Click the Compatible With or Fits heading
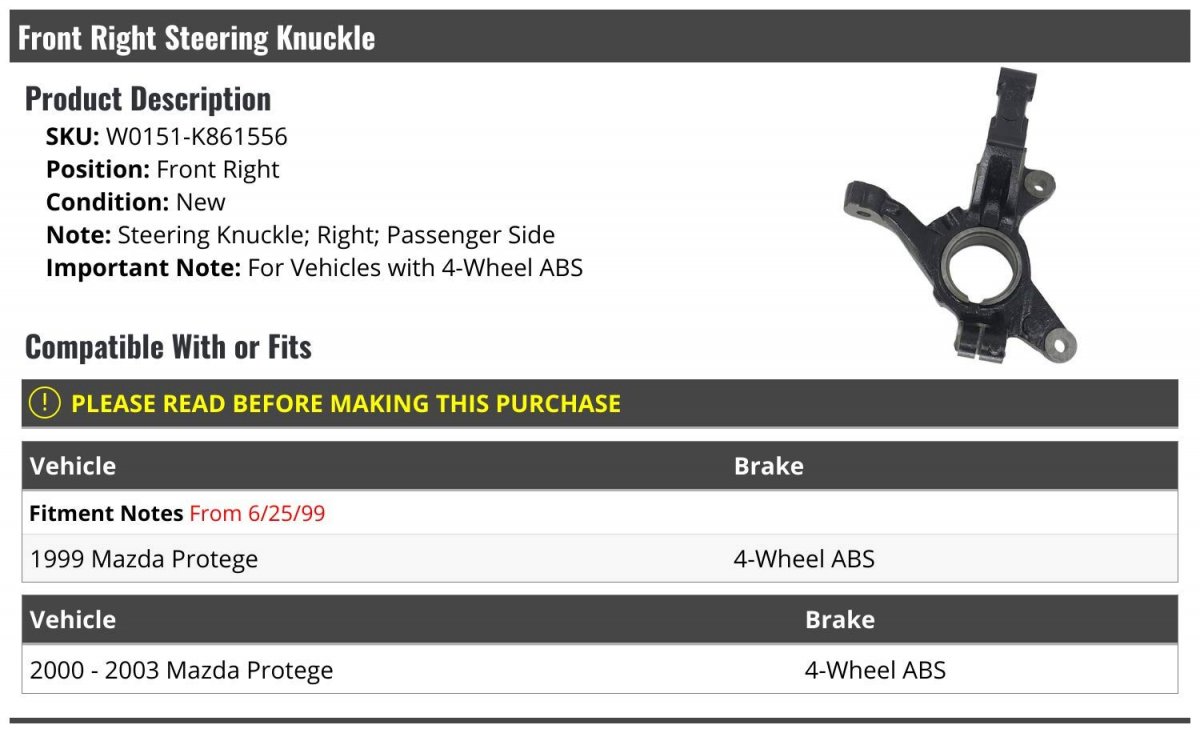Screen dimensions: 1200x733 pyautogui.click(x=168, y=347)
